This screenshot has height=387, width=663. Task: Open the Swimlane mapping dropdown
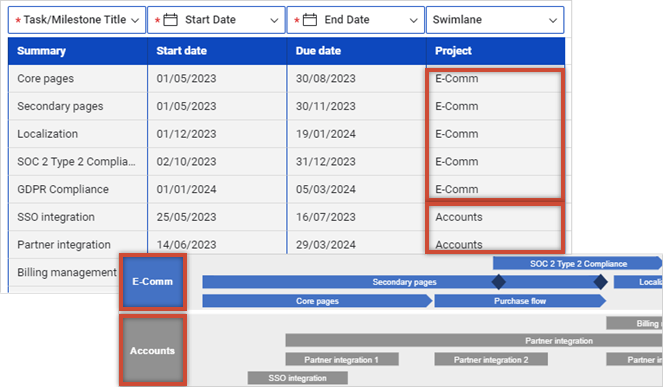495,20
